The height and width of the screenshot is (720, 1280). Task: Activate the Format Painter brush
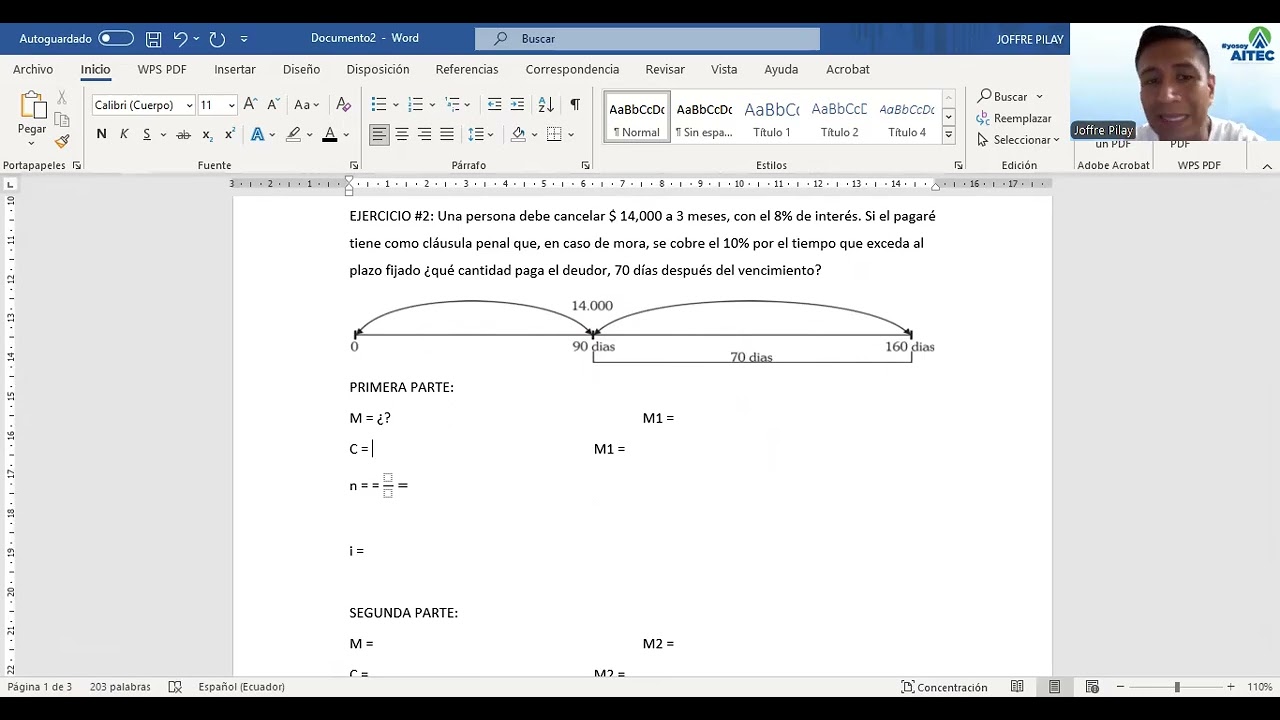[x=62, y=141]
